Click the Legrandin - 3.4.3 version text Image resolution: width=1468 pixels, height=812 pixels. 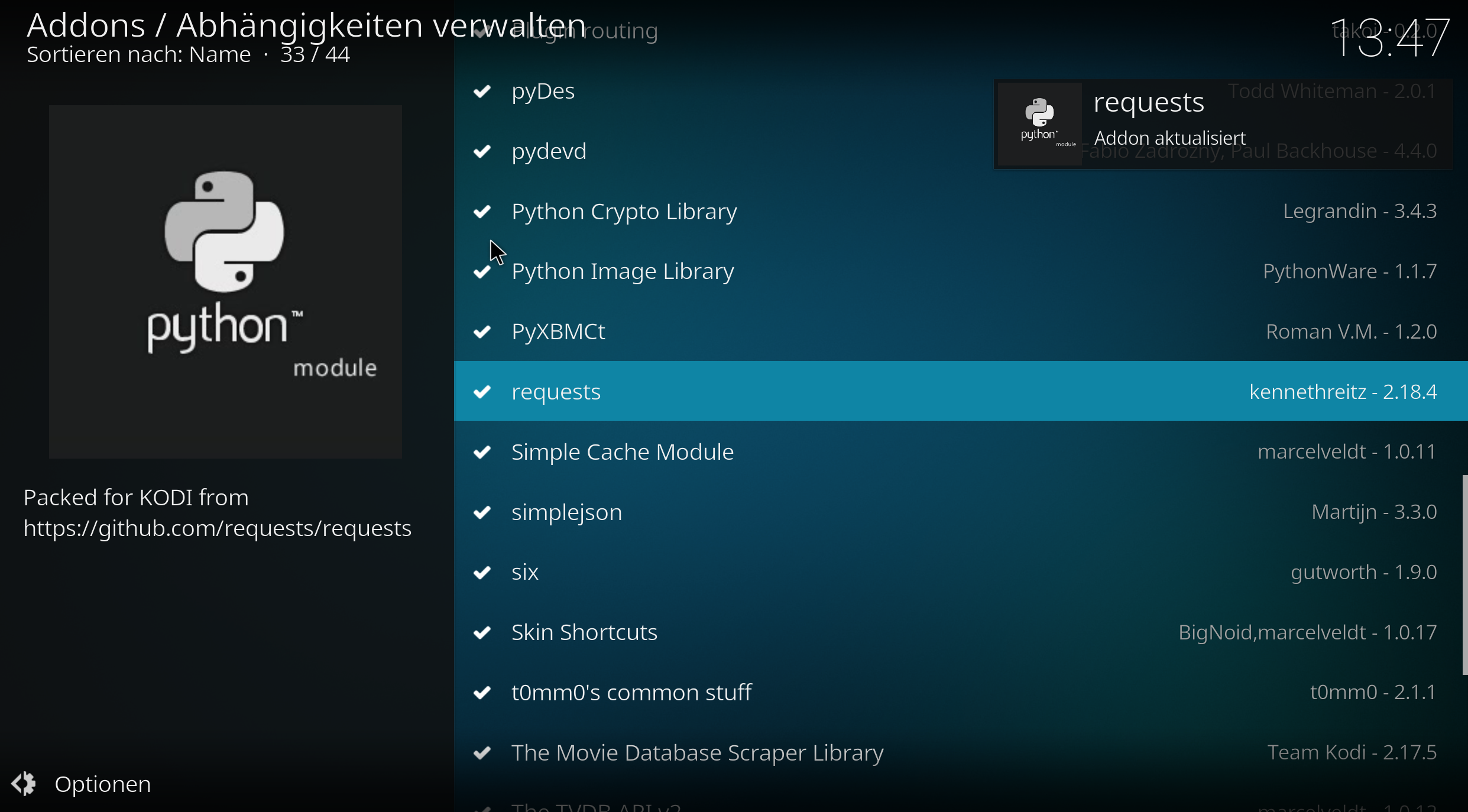[x=1360, y=211]
